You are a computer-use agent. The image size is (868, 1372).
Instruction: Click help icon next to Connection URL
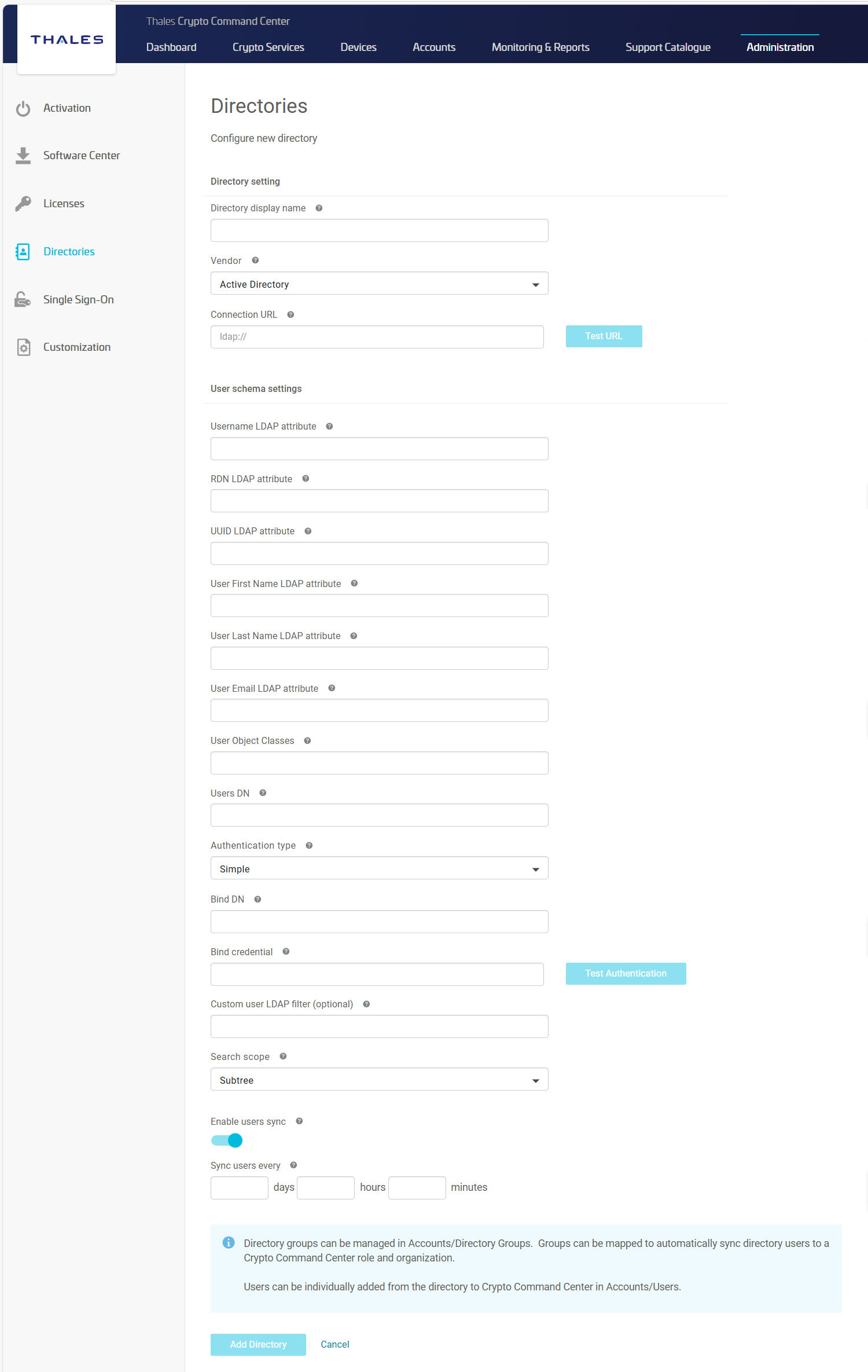290,315
